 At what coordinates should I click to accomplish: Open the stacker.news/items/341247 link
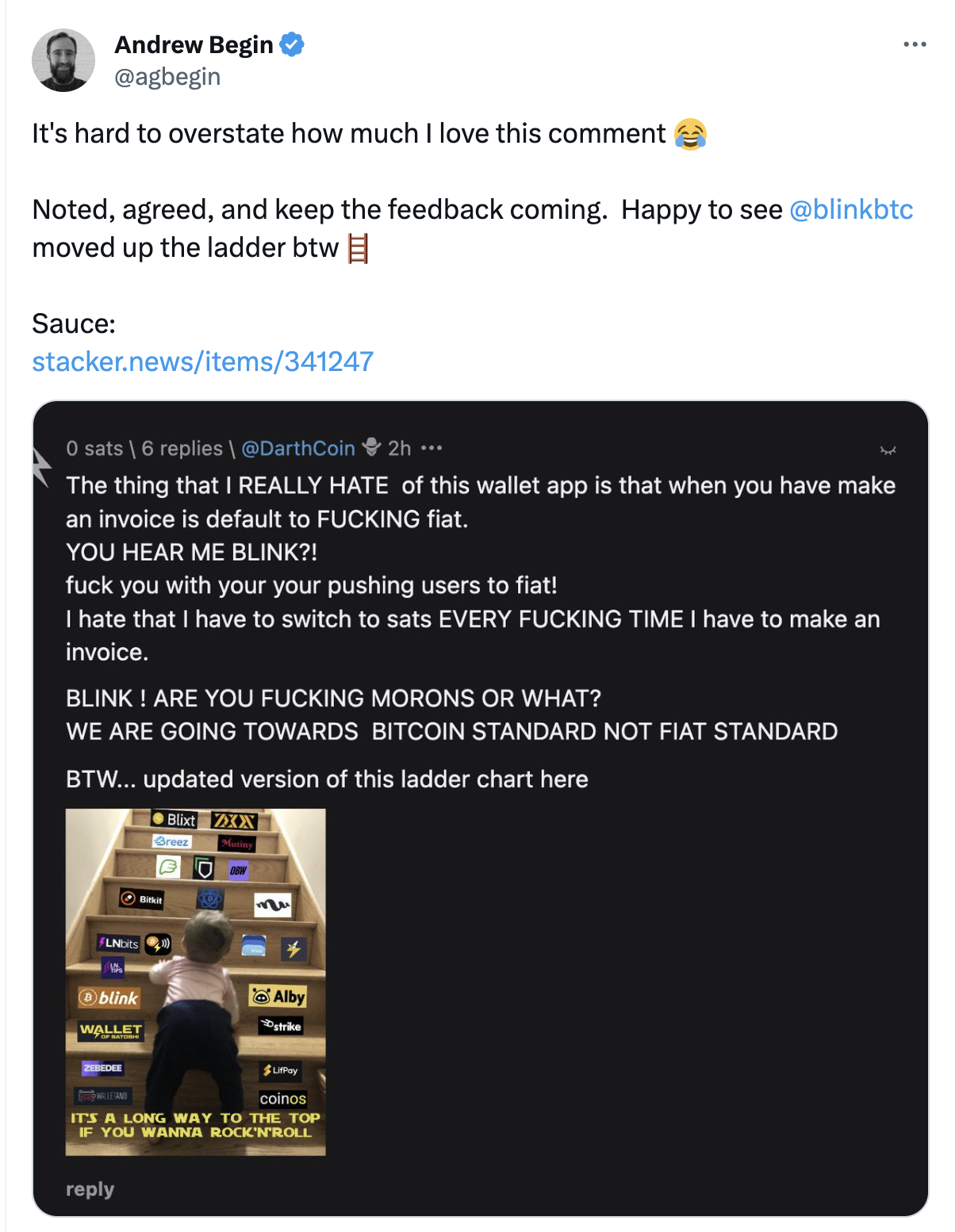(202, 362)
